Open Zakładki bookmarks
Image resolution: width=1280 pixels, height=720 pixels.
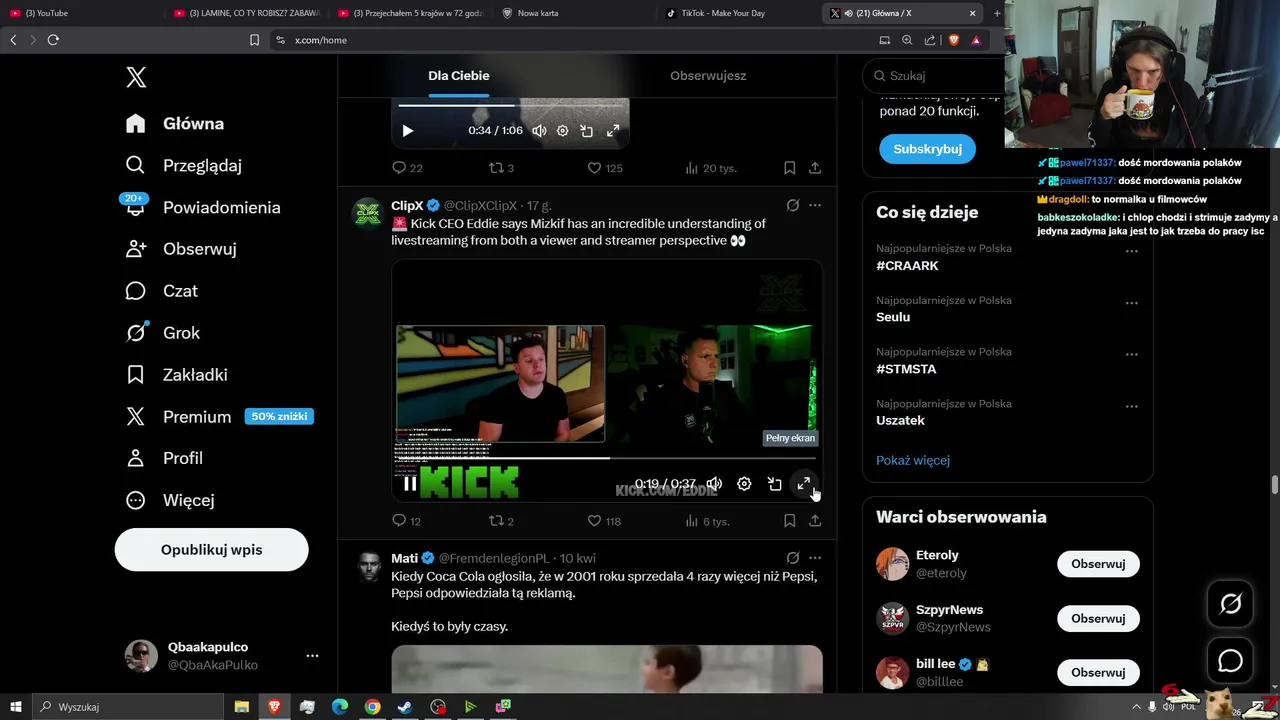(177, 375)
